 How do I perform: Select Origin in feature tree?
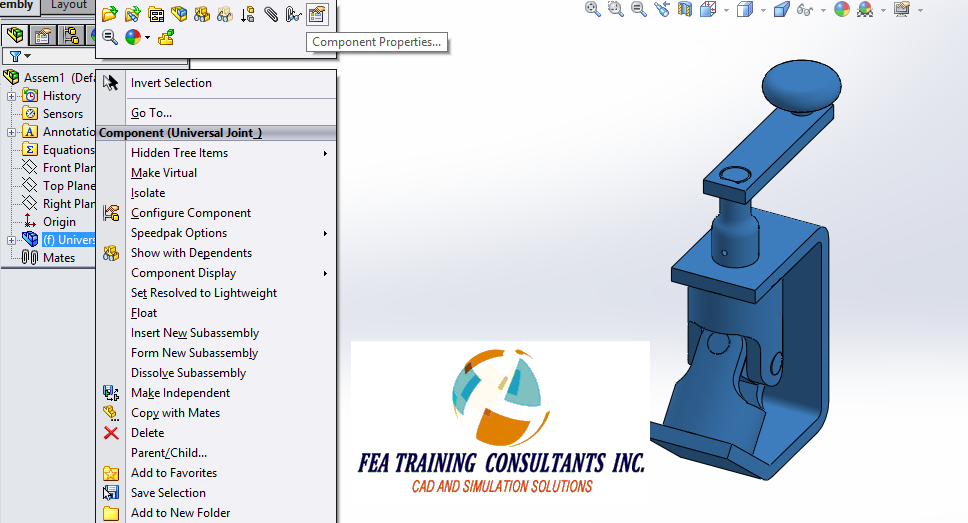coord(49,222)
